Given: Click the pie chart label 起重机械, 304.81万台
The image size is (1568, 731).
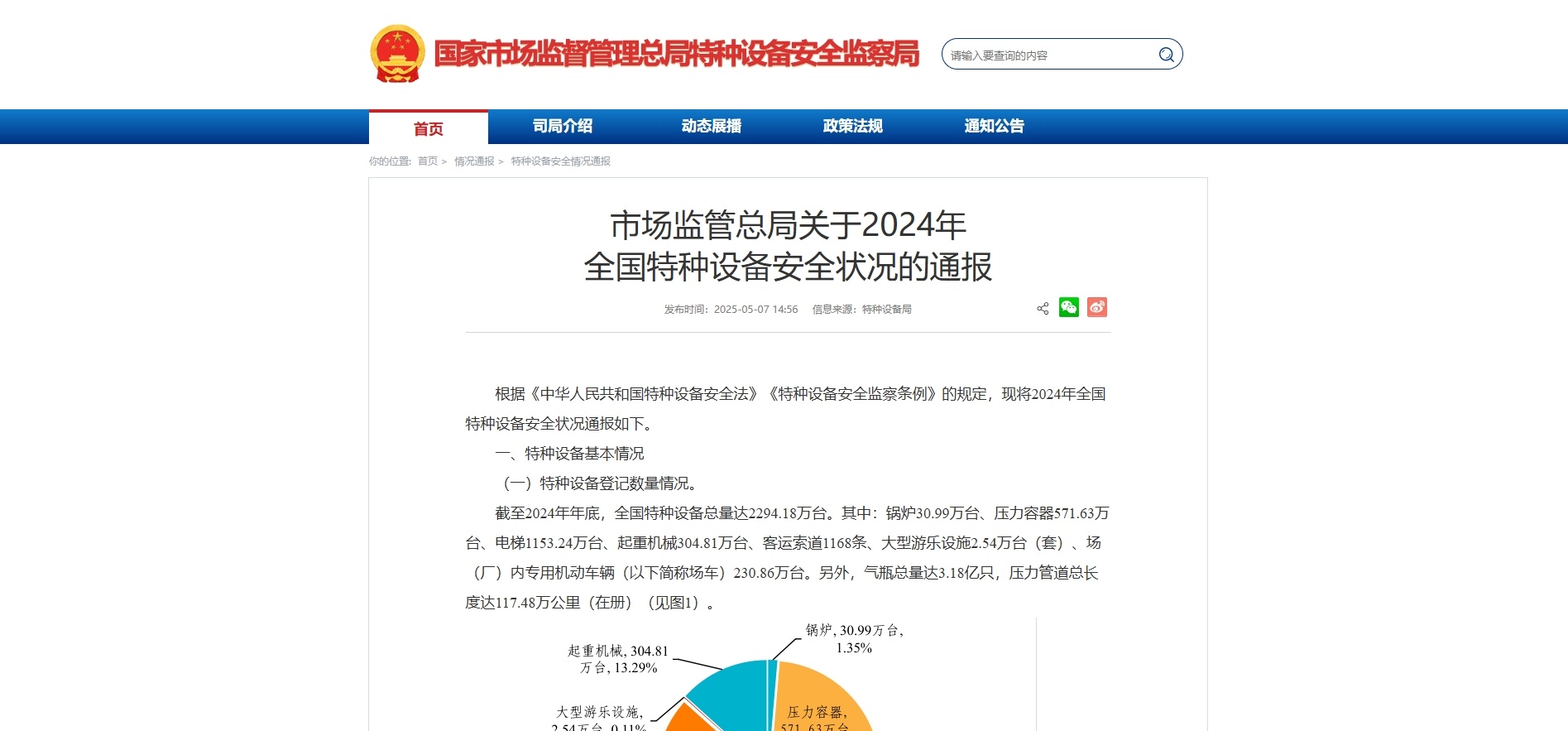Looking at the screenshot, I should (618, 659).
